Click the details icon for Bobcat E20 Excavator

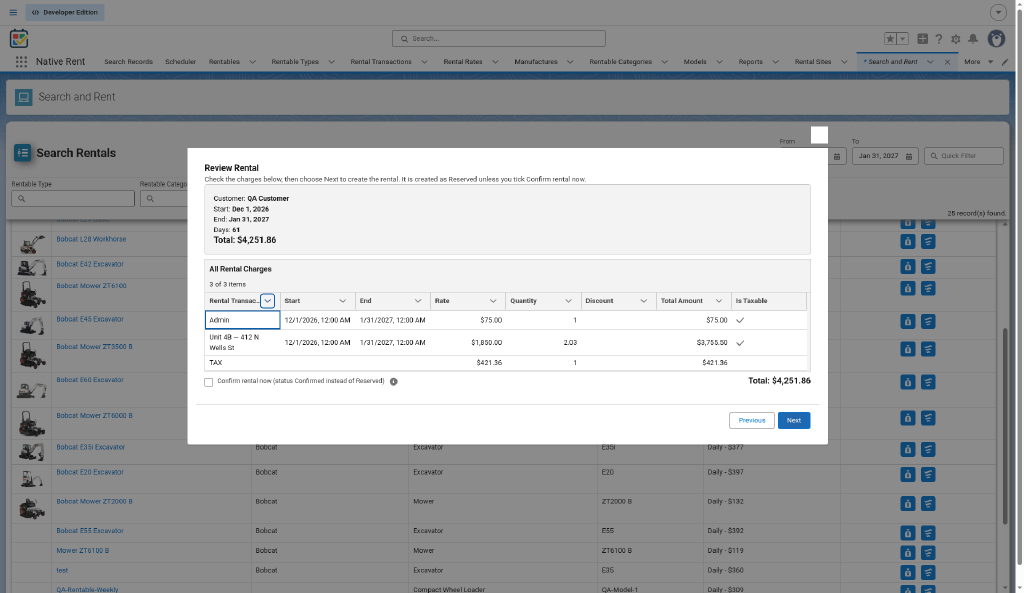click(928, 474)
